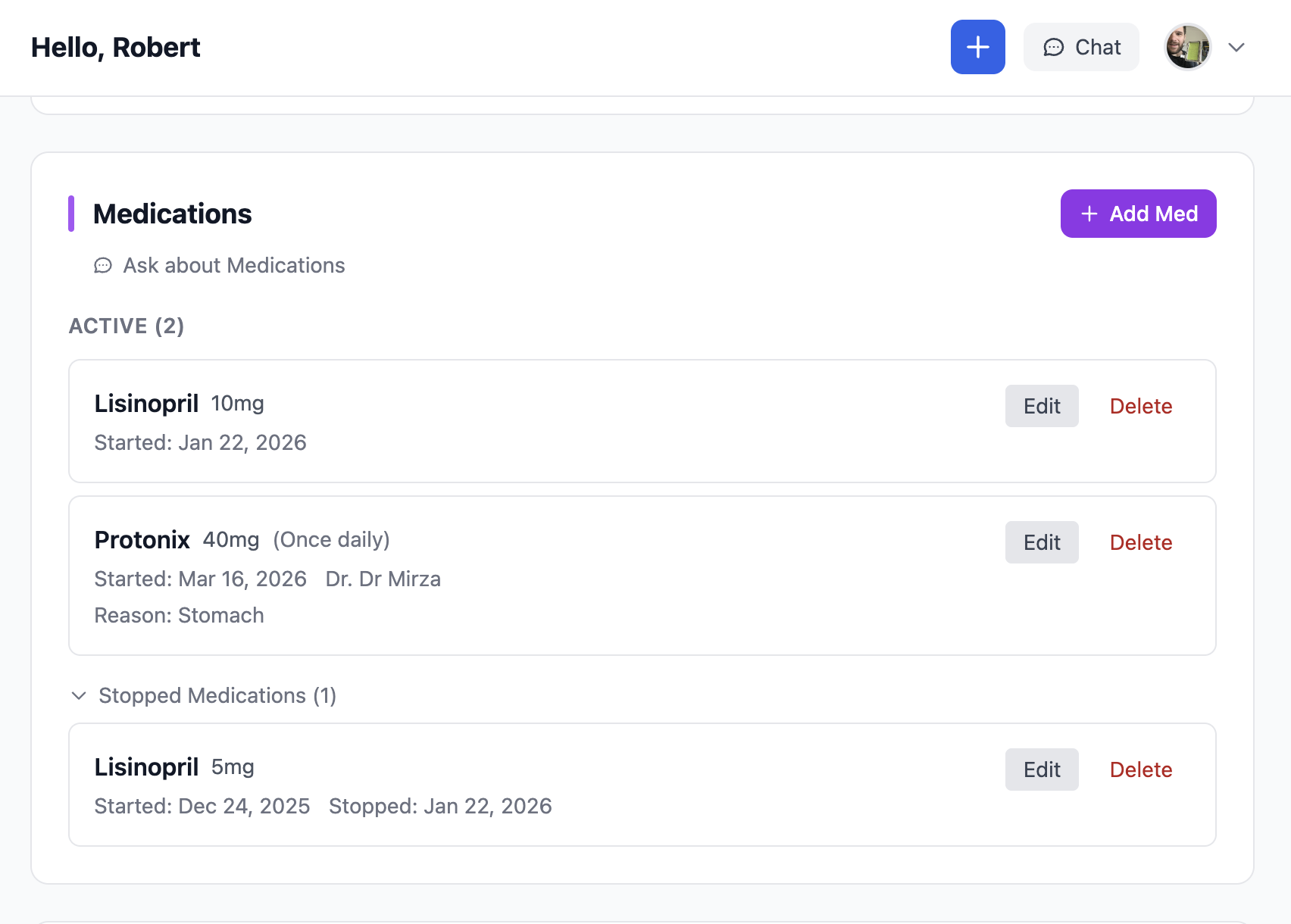
Task: Delete the Protonix 40mg medication
Action: (1141, 542)
